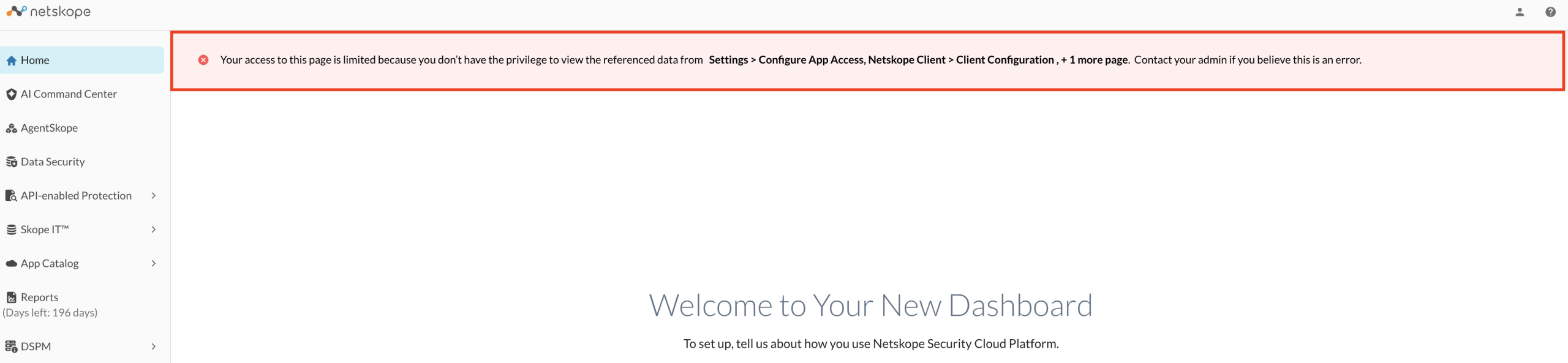Open the help question mark icon
Image resolution: width=1568 pixels, height=363 pixels.
tap(1550, 12)
